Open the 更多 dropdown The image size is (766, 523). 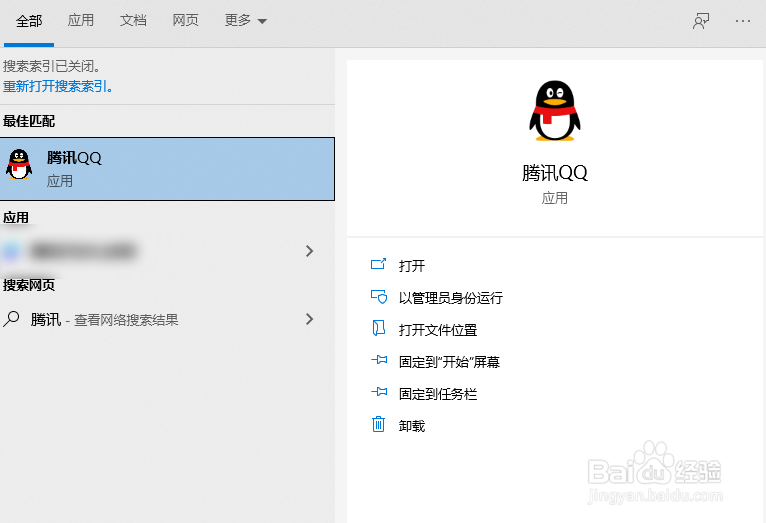(245, 20)
